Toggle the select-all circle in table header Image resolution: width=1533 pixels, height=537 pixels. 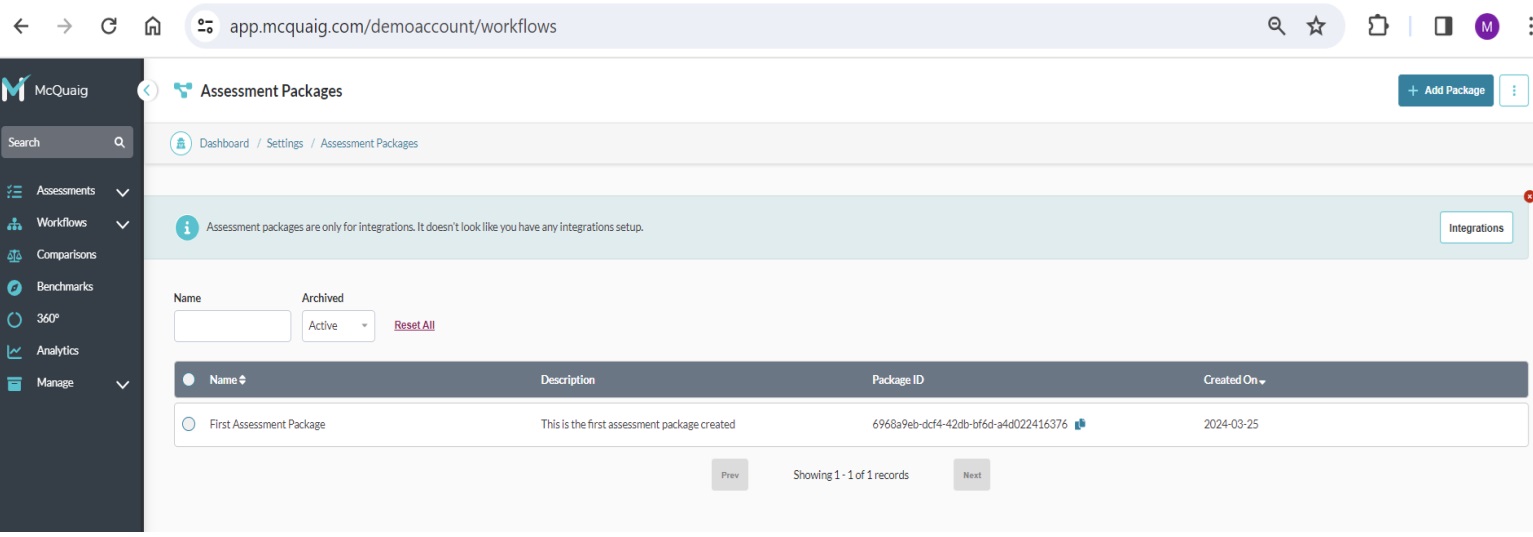point(189,380)
